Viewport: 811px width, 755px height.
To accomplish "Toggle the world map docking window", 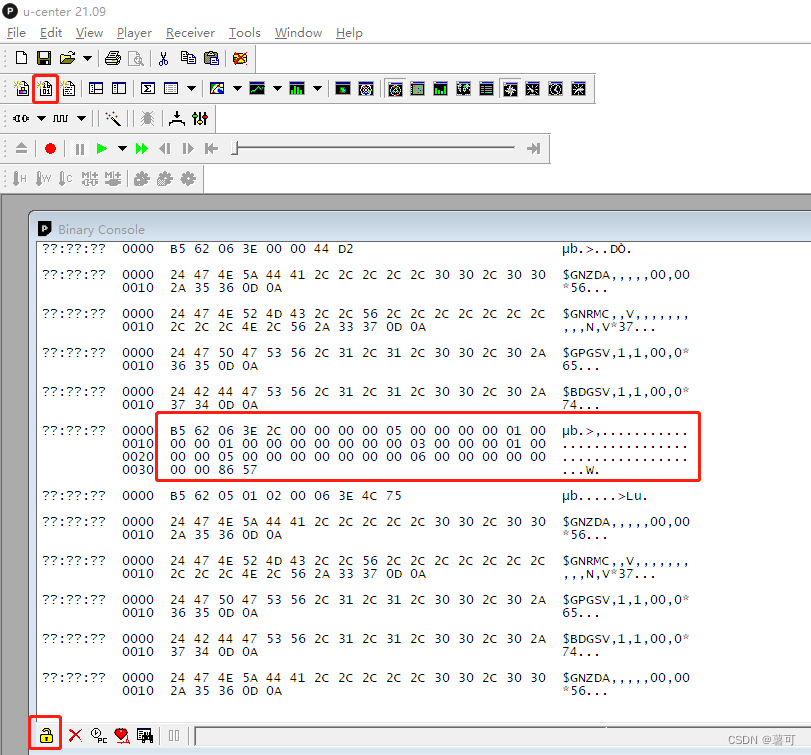I will point(463,89).
